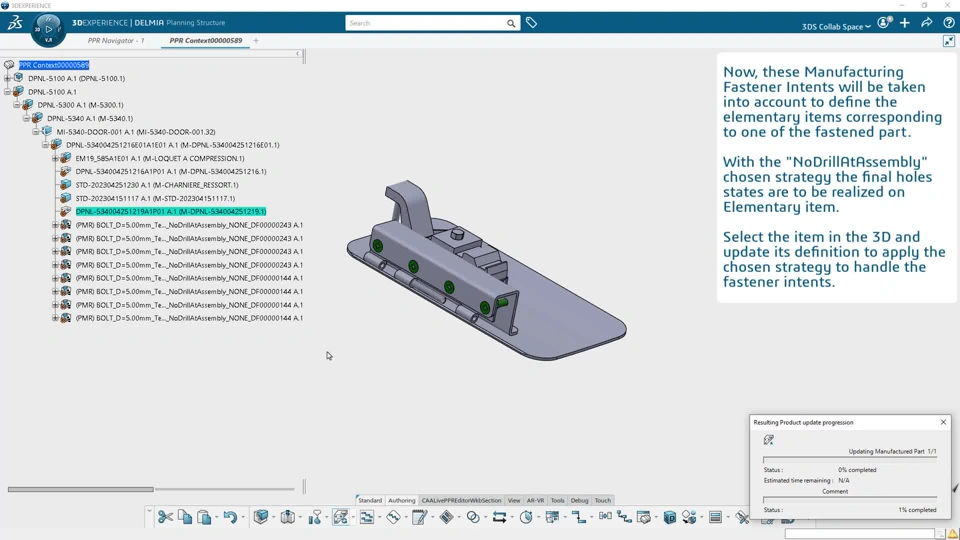Viewport: 960px width, 540px height.
Task: Click the Share arrow icon
Action: (927, 23)
